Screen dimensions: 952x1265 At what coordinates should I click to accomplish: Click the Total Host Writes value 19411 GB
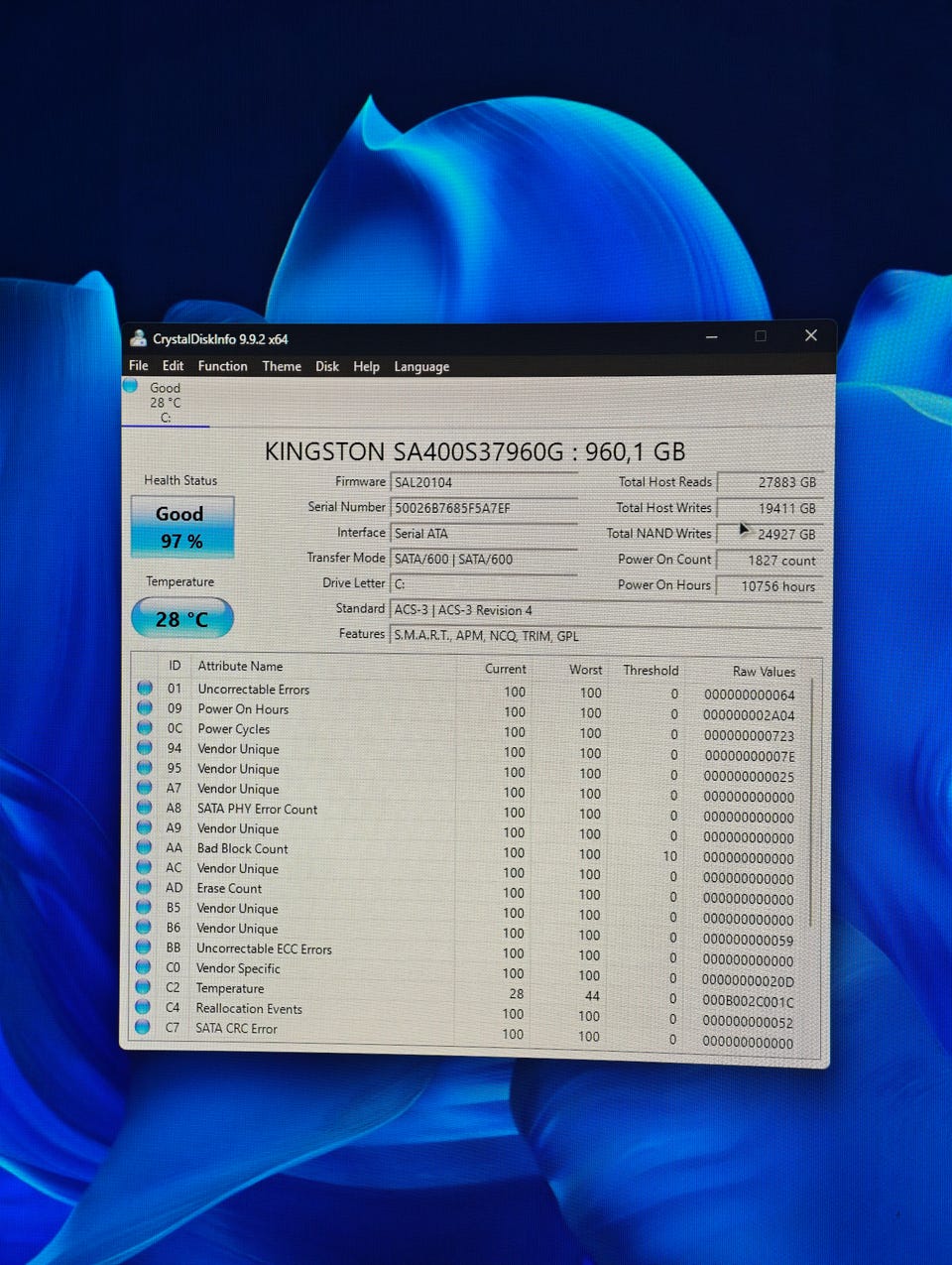click(x=770, y=508)
